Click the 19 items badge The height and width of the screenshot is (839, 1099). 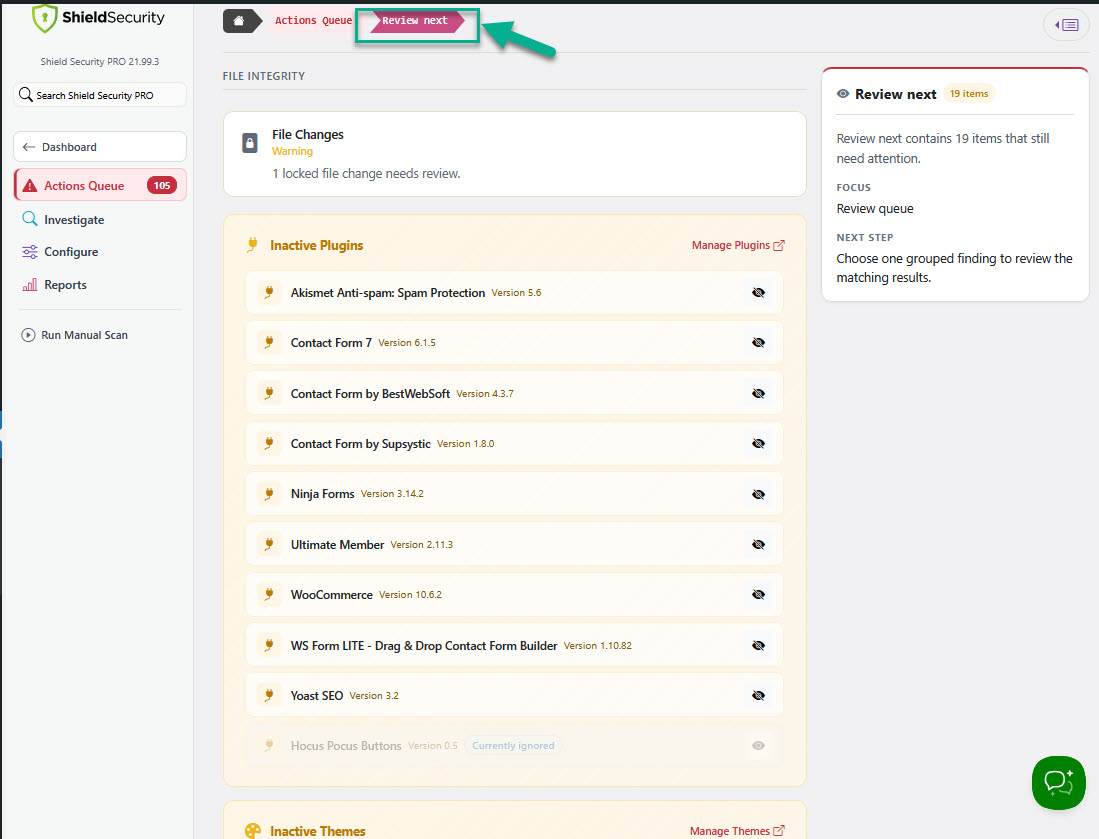[x=969, y=94]
